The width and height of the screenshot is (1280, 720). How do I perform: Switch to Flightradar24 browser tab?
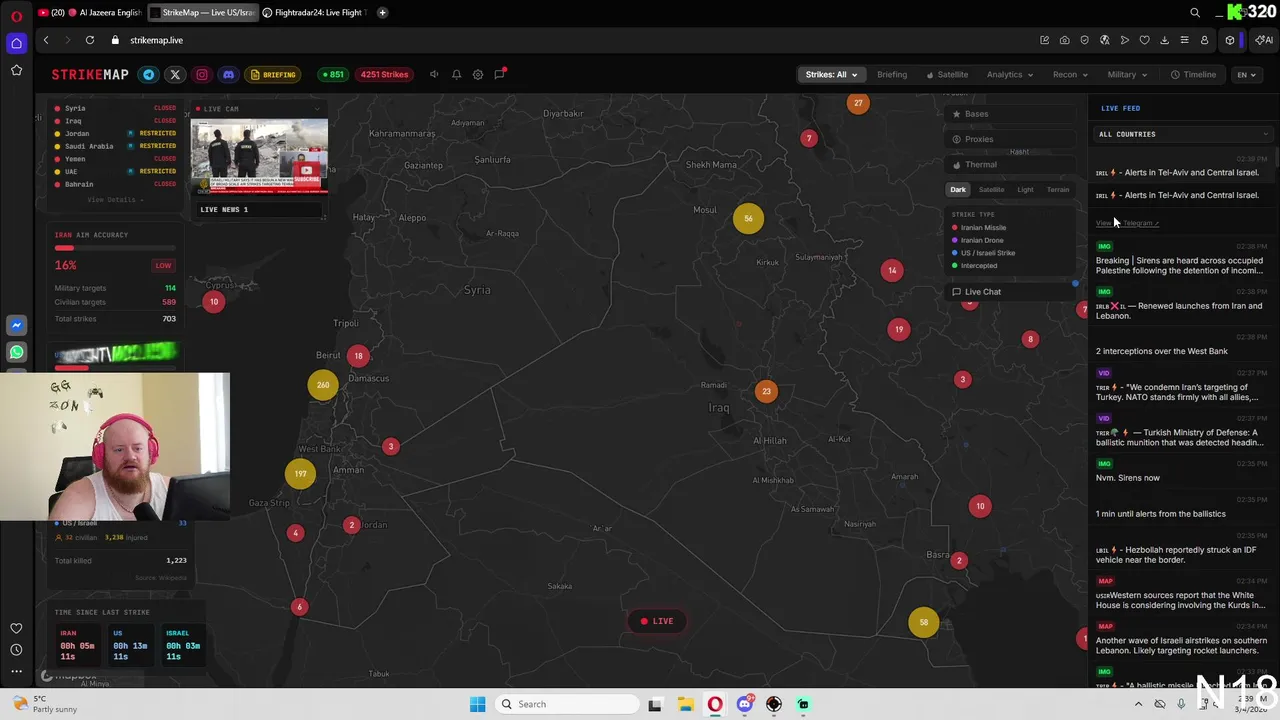[314, 12]
